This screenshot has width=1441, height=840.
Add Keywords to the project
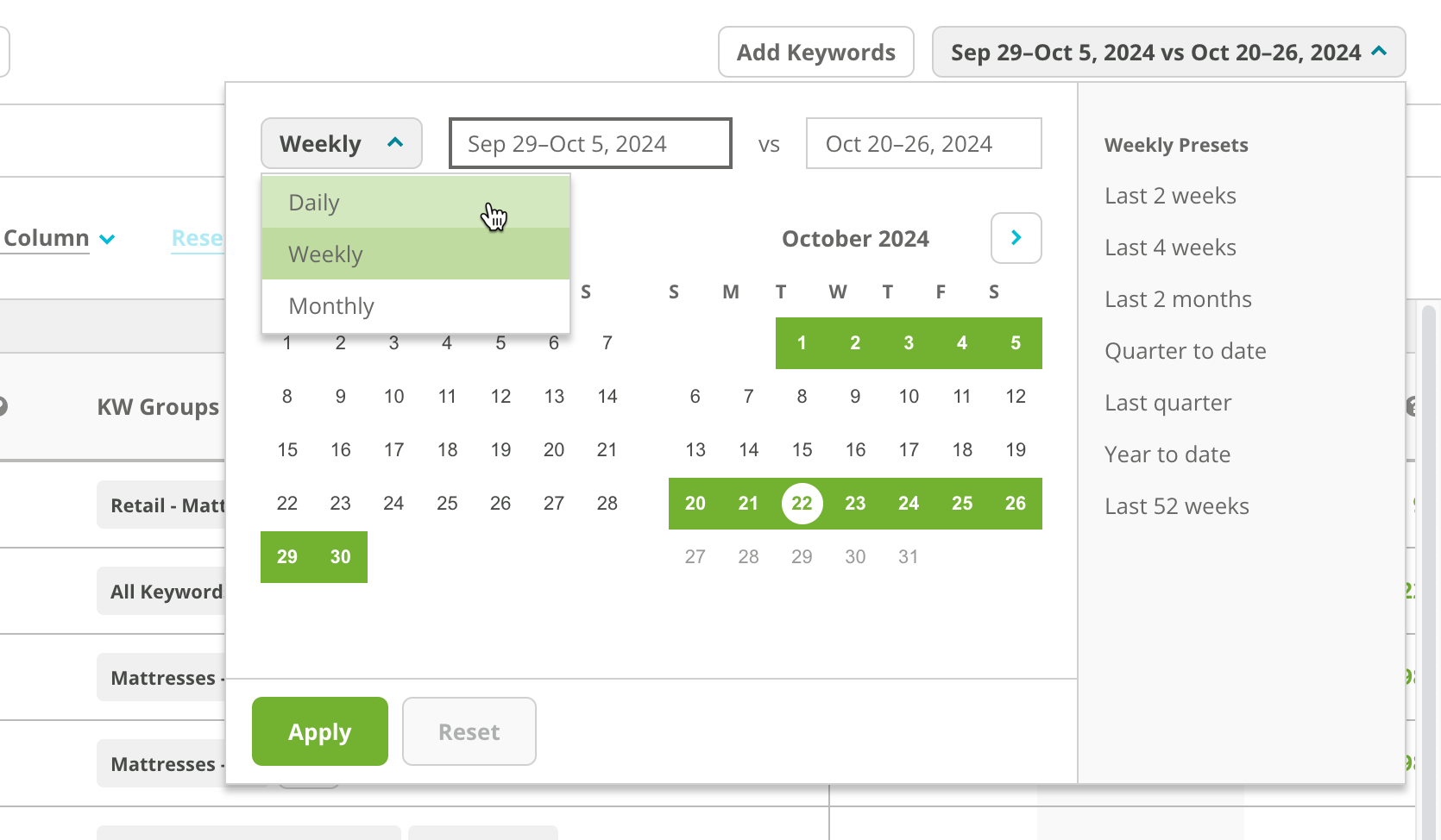click(815, 52)
